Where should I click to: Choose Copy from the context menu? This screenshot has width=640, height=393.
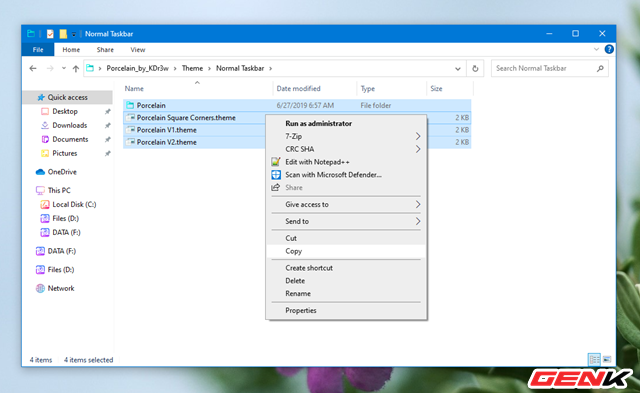click(x=346, y=251)
